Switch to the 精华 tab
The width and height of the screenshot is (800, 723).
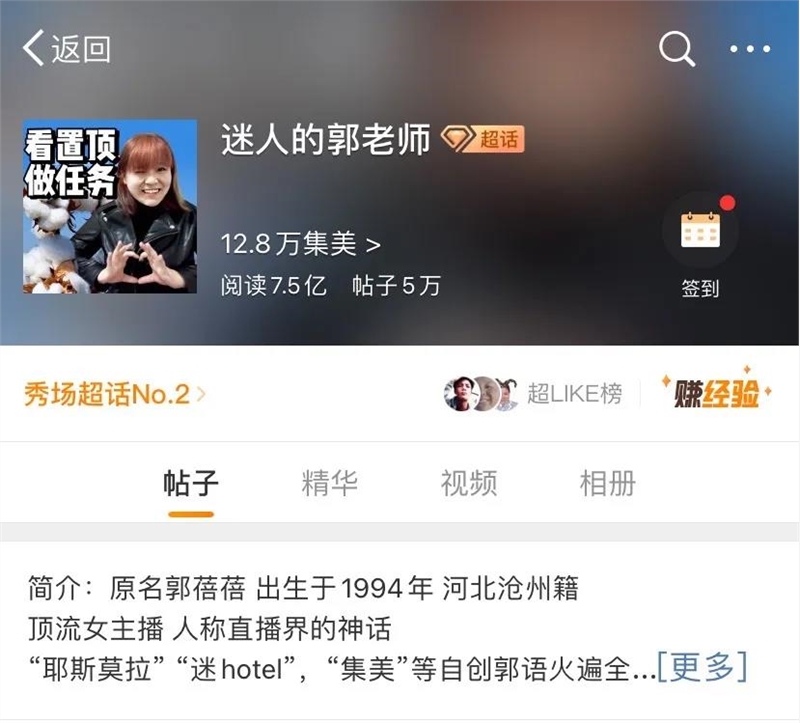tap(330, 483)
